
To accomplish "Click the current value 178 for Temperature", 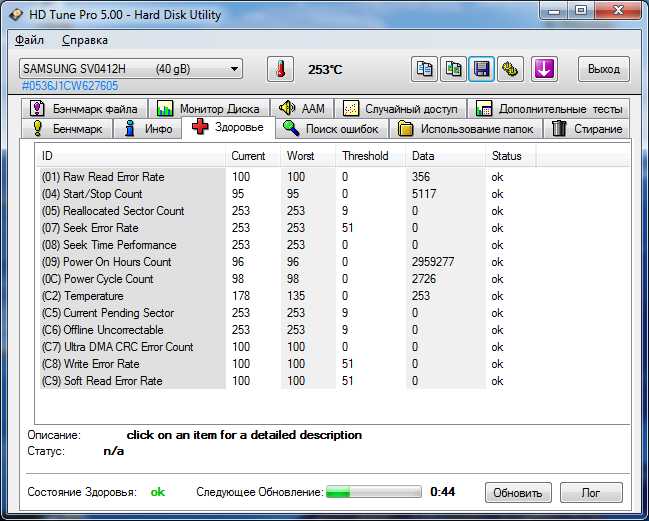I will click(x=241, y=296).
